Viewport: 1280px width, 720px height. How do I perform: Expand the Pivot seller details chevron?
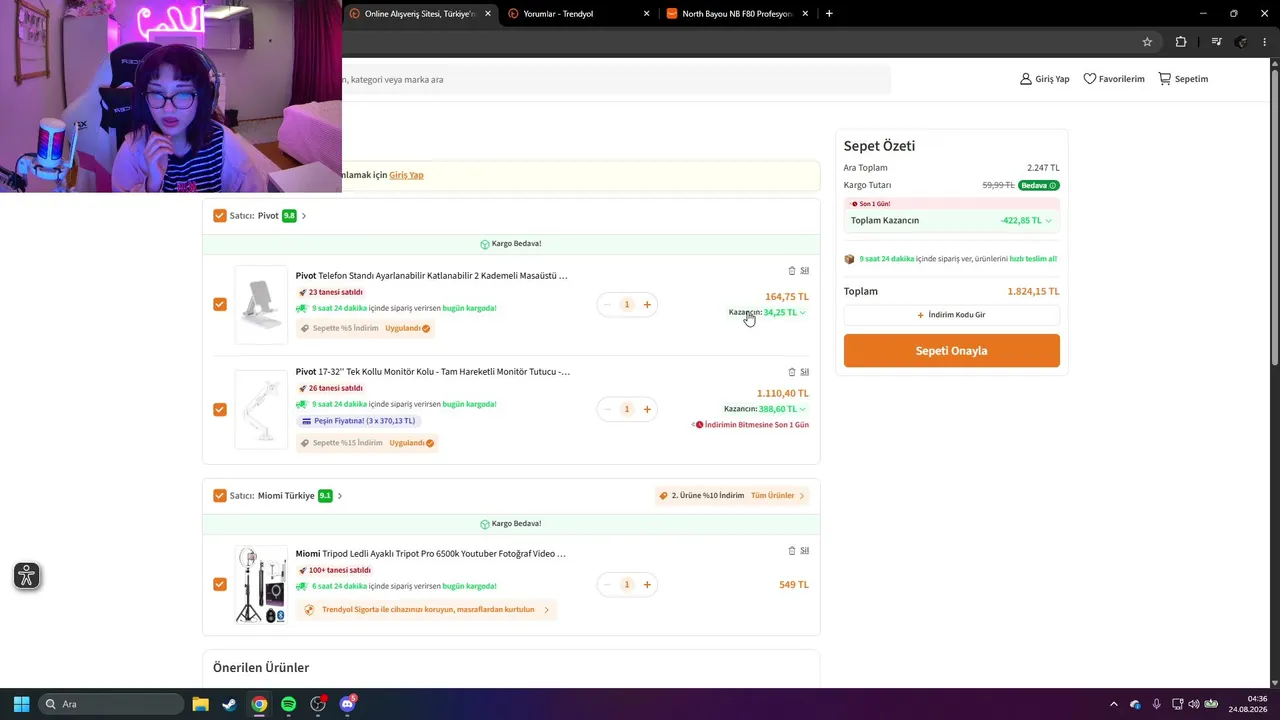pyautogui.click(x=304, y=216)
